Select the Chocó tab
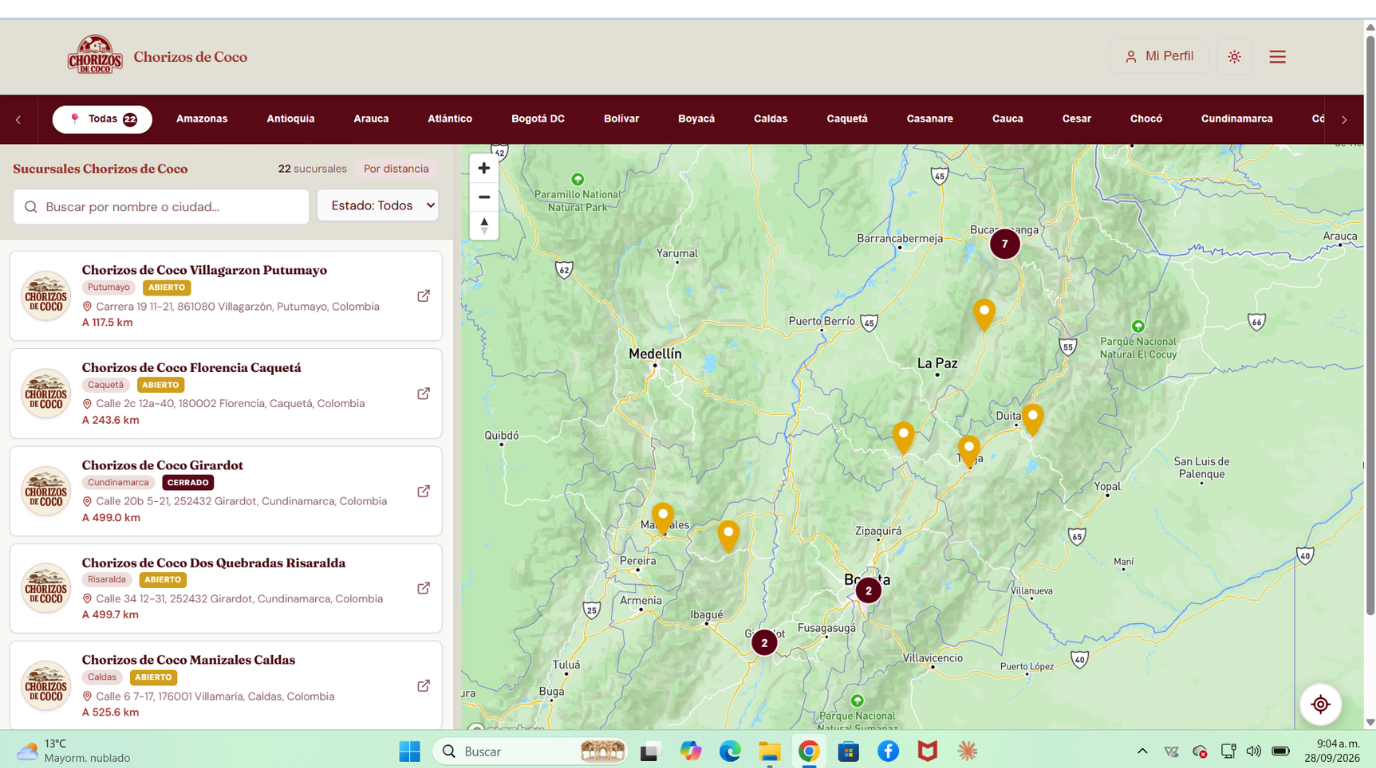 (1146, 119)
